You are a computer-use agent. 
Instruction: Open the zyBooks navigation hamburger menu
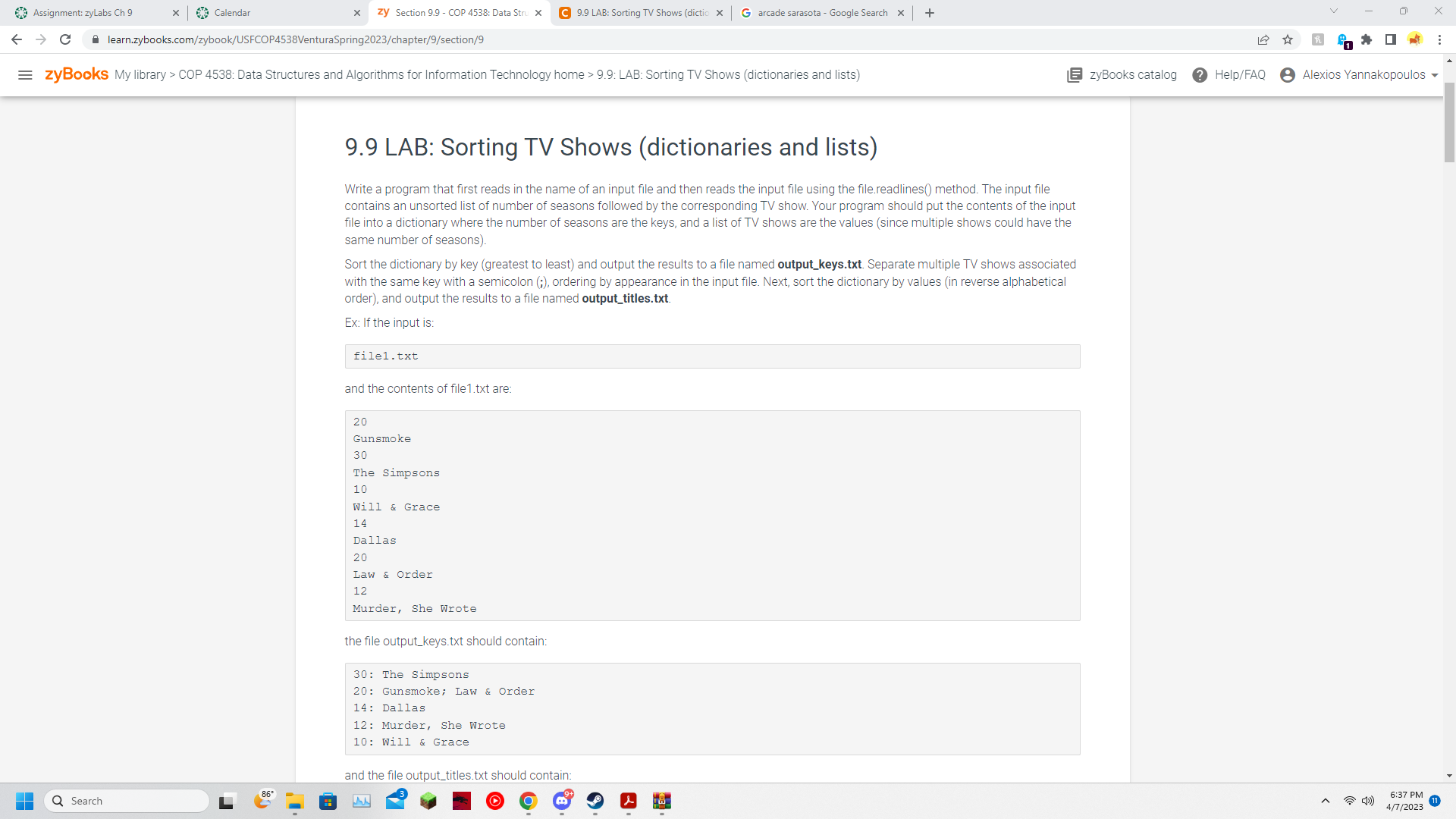click(x=25, y=75)
